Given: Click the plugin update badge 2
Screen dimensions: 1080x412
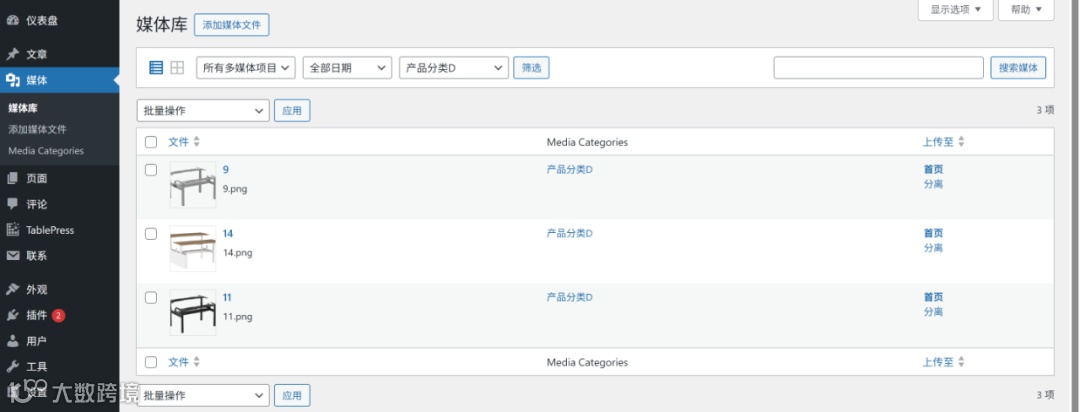Looking at the screenshot, I should [59, 316].
